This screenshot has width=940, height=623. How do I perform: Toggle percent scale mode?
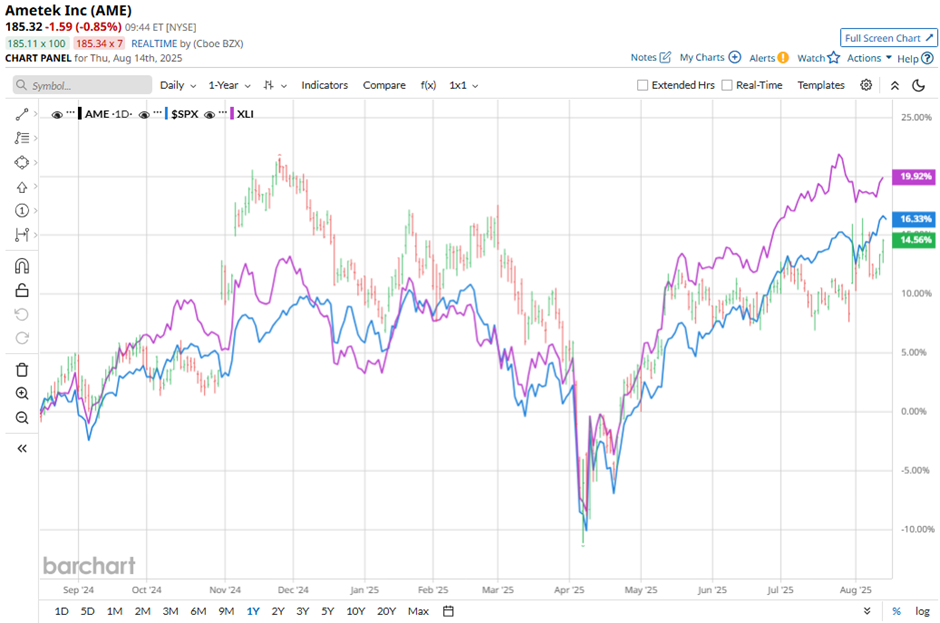(x=896, y=611)
